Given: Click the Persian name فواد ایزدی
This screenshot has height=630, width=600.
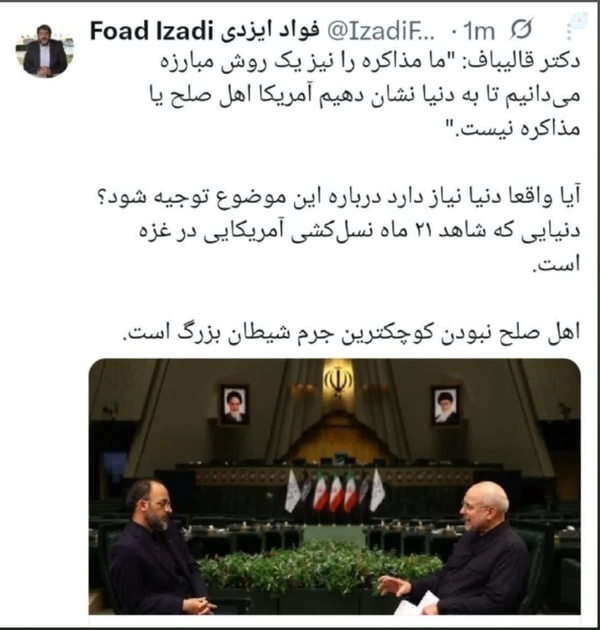Looking at the screenshot, I should (x=270, y=31).
